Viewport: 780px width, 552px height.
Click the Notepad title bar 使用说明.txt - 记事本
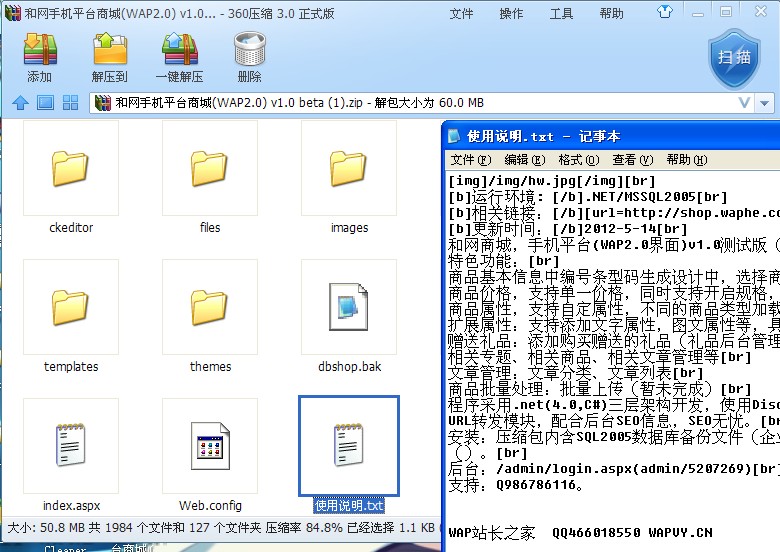[x=611, y=136]
